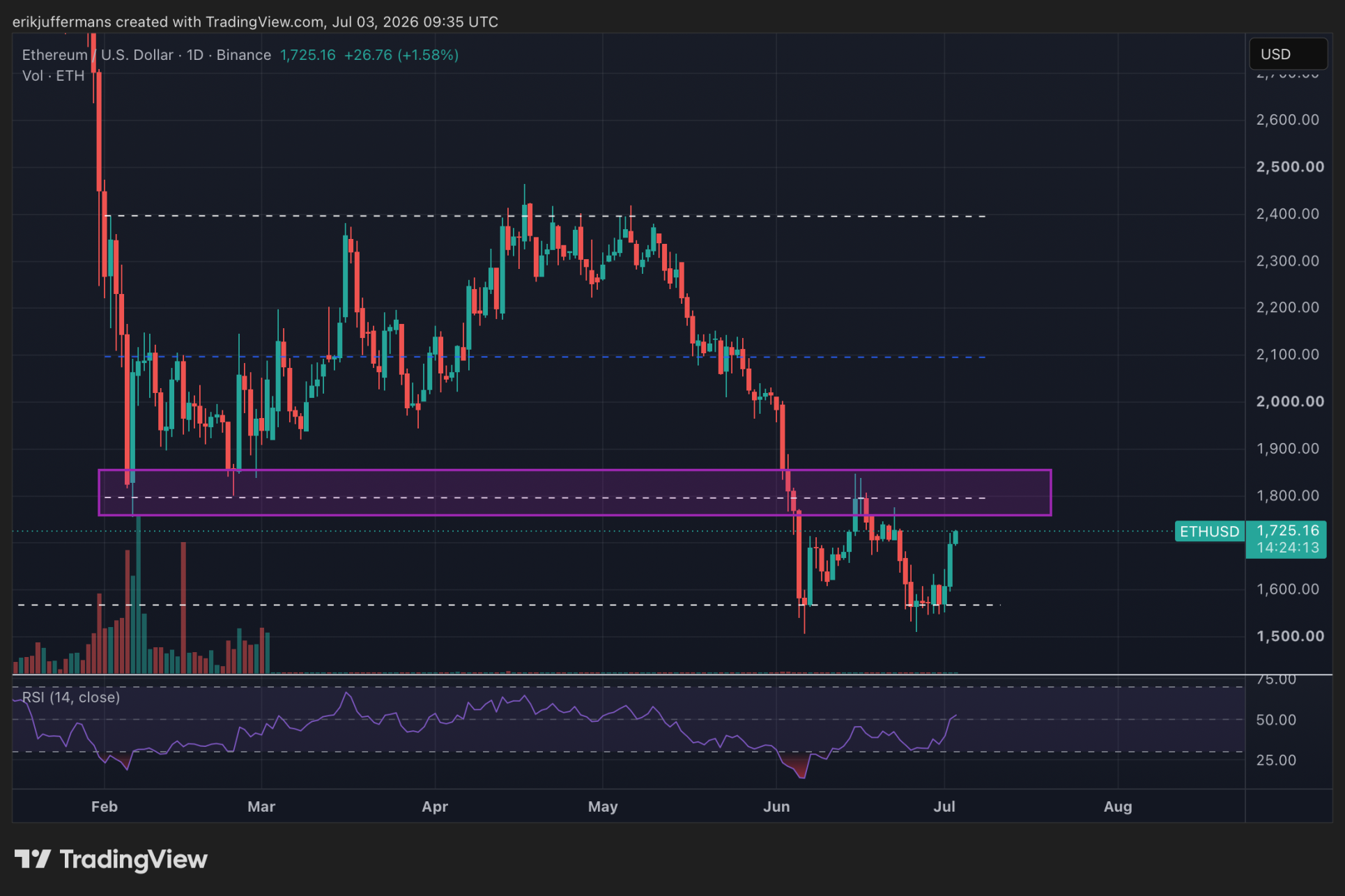Click the 2,400.00 price axis label
The width and height of the screenshot is (1345, 896).
(1288, 214)
